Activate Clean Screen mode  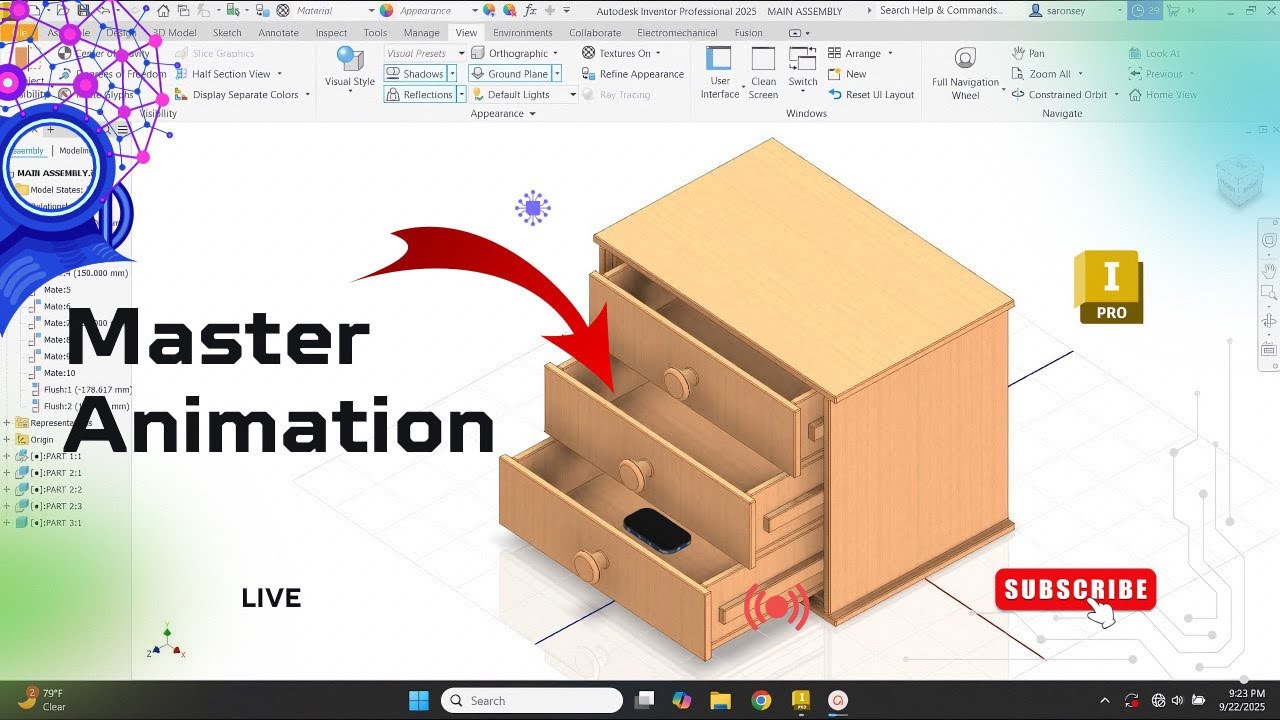click(x=763, y=72)
